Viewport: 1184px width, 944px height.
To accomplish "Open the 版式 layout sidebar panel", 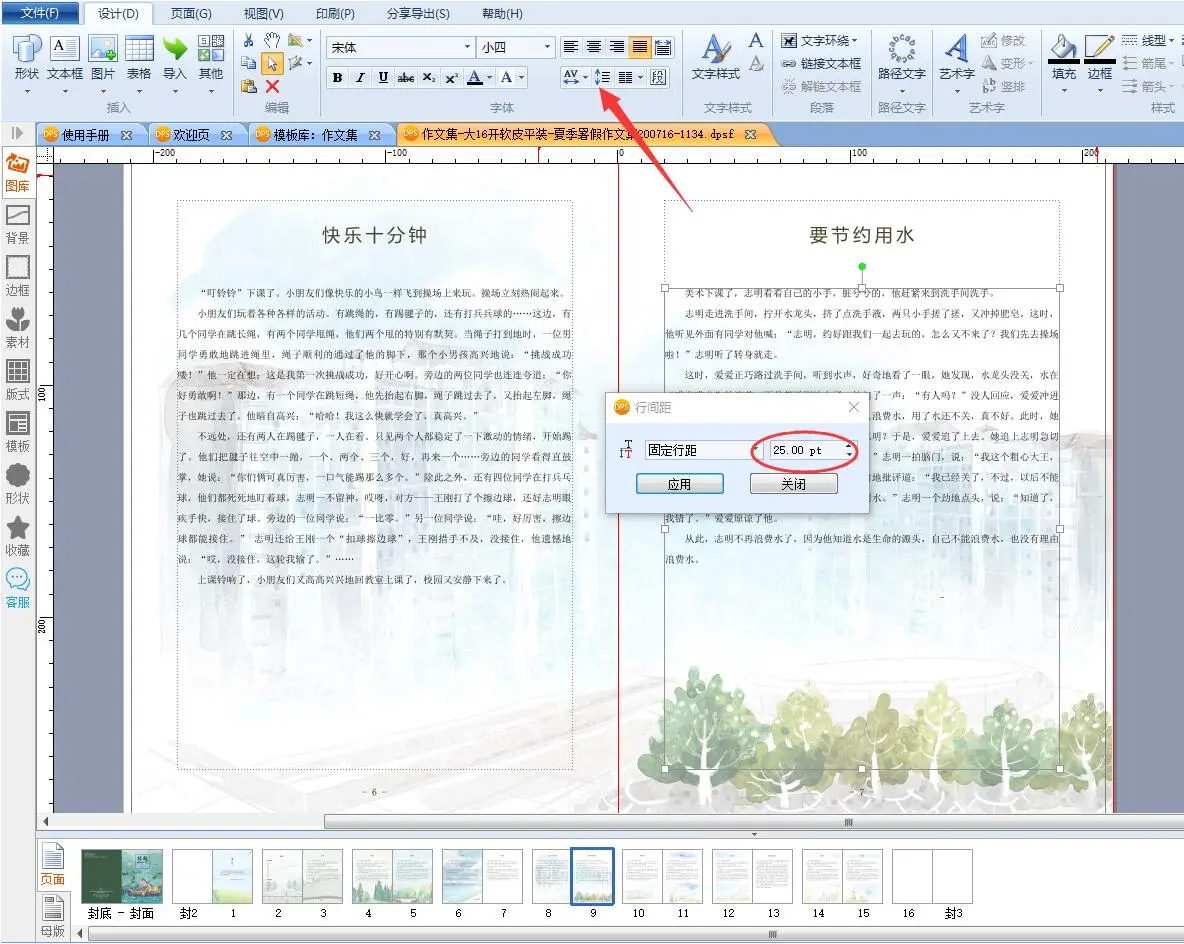I will point(17,381).
